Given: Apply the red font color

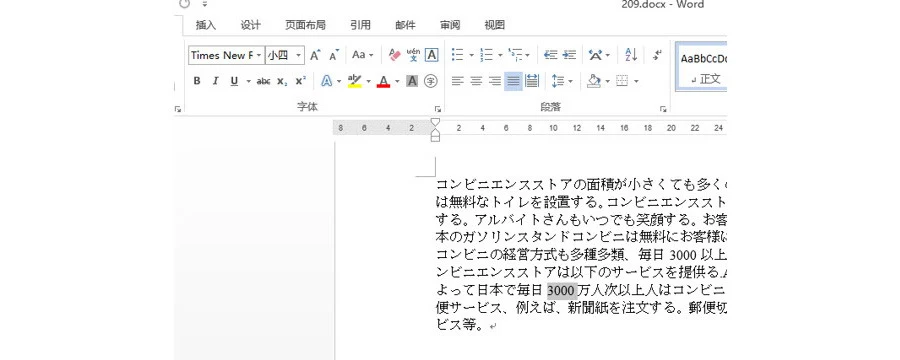Looking at the screenshot, I should 383,82.
